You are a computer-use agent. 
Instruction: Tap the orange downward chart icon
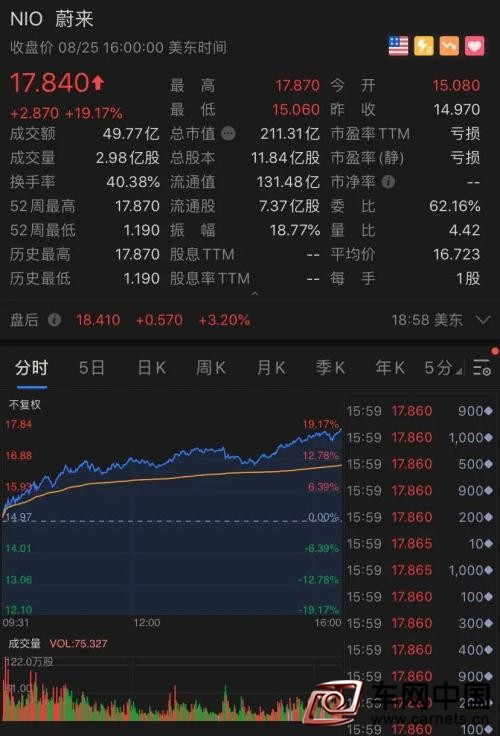[x=449, y=46]
